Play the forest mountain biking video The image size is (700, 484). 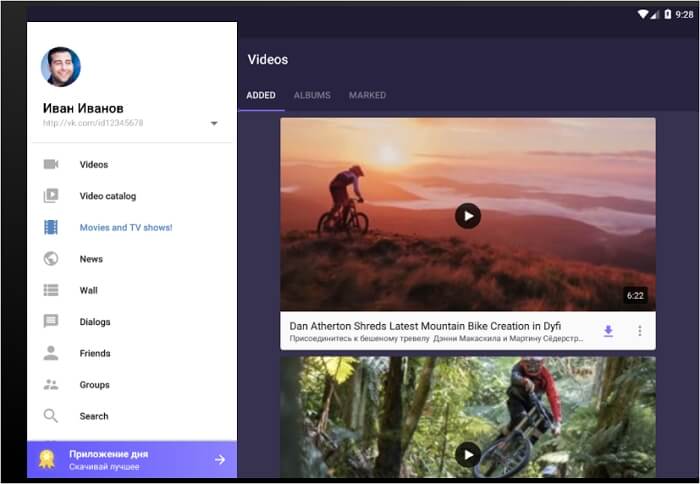[x=467, y=455]
